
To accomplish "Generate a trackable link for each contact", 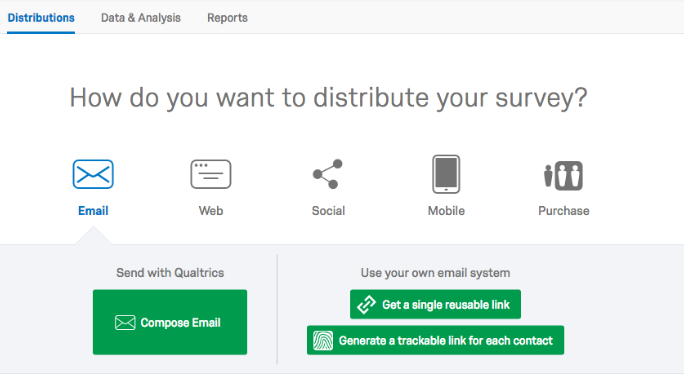I will [x=436, y=340].
